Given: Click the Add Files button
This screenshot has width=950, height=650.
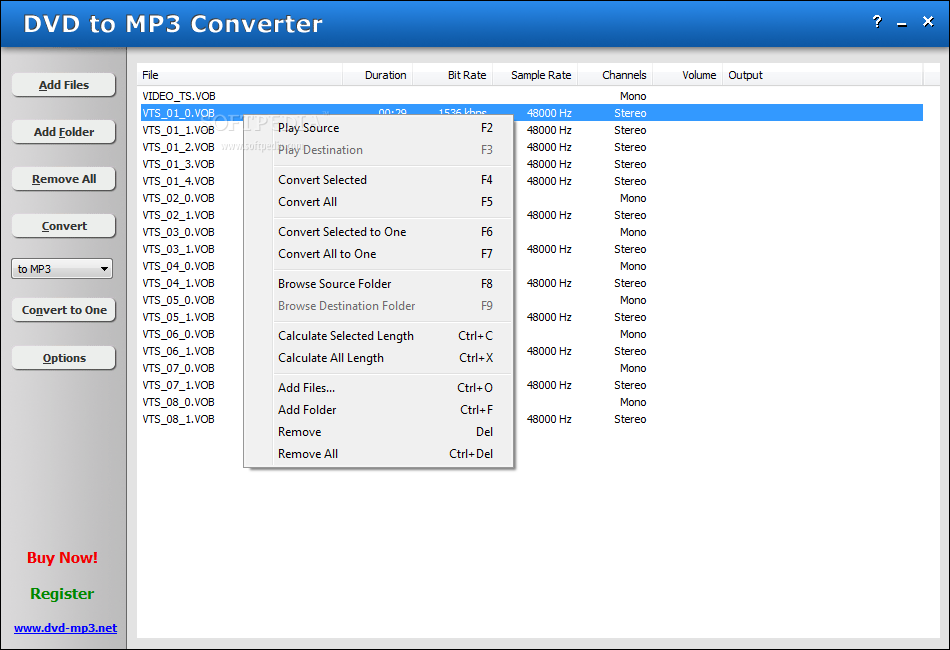Looking at the screenshot, I should (x=64, y=85).
